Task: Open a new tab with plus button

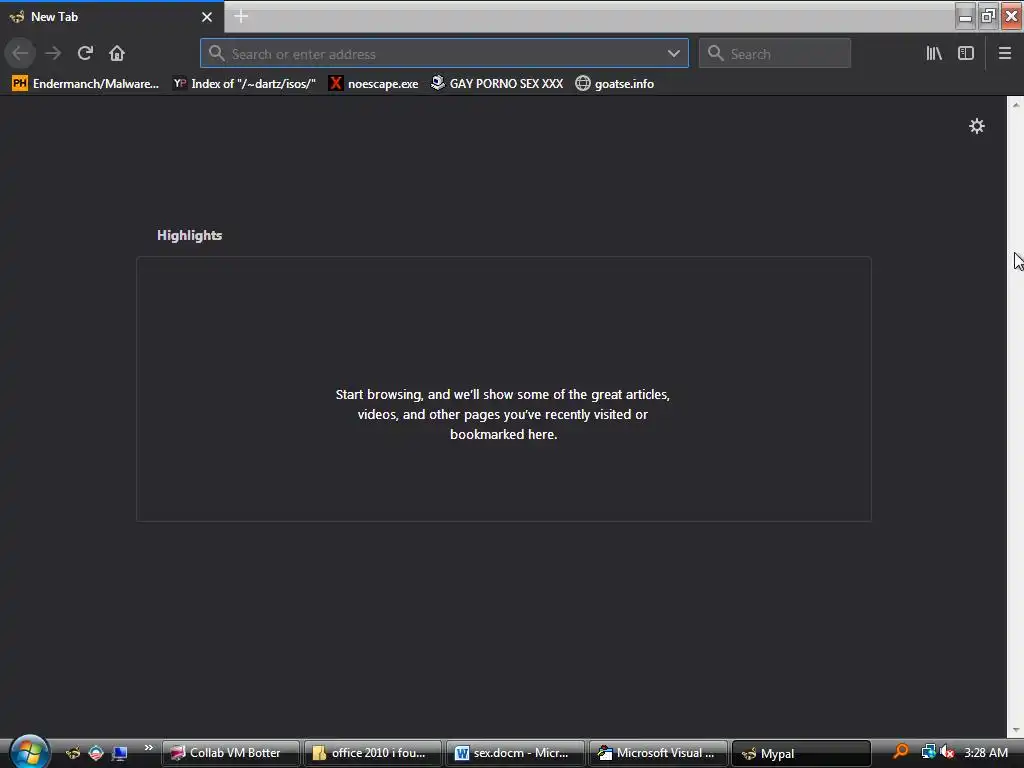Action: pos(241,16)
